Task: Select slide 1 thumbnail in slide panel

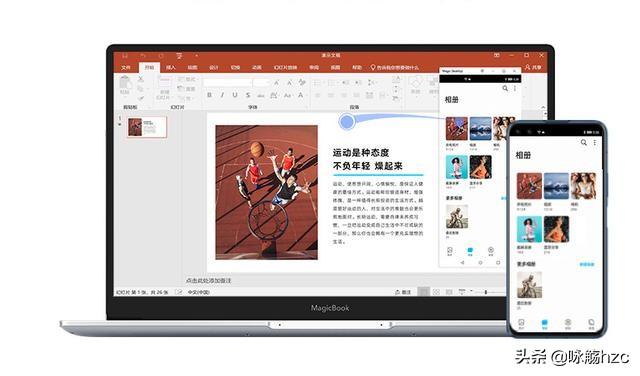Action: pos(147,127)
